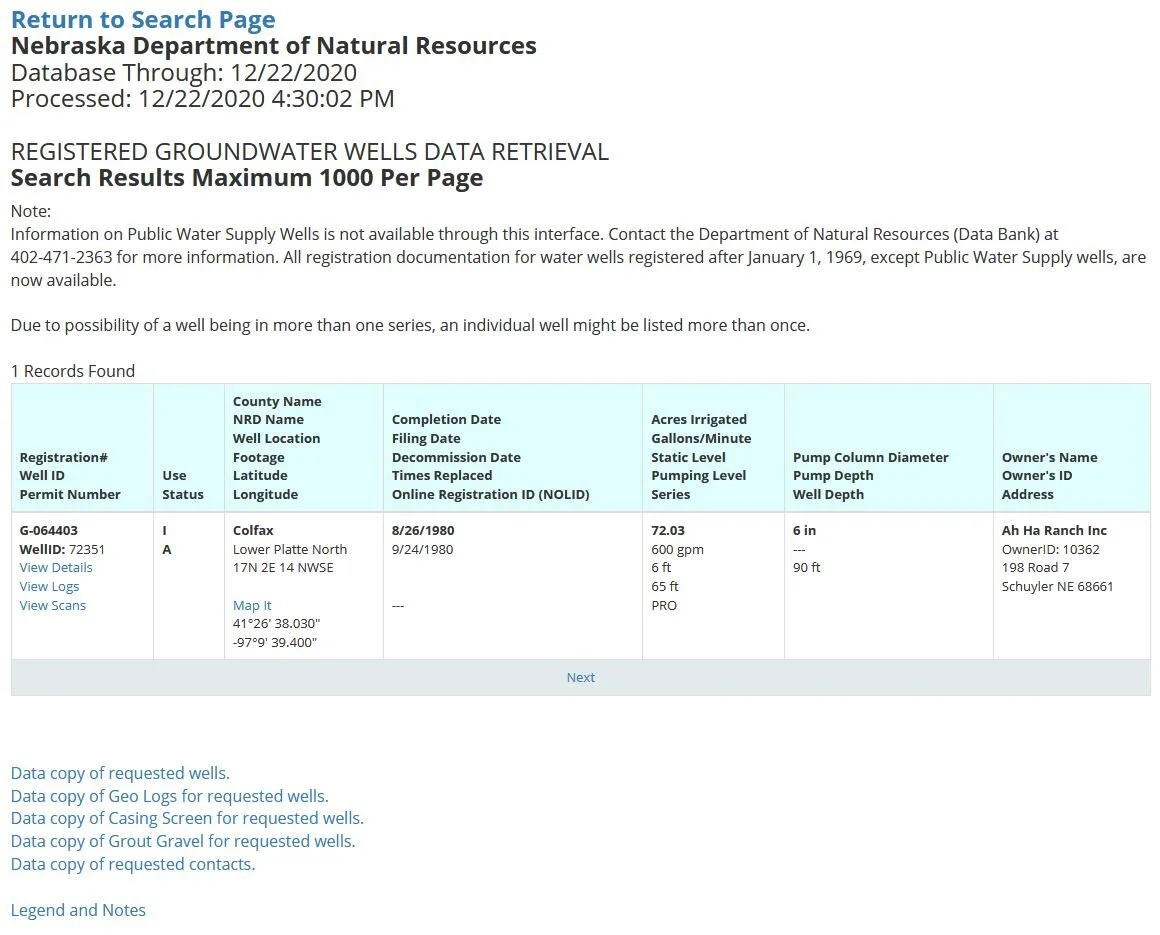Image resolution: width=1160 pixels, height=935 pixels.
Task: Go to the Next results page
Action: click(x=581, y=678)
